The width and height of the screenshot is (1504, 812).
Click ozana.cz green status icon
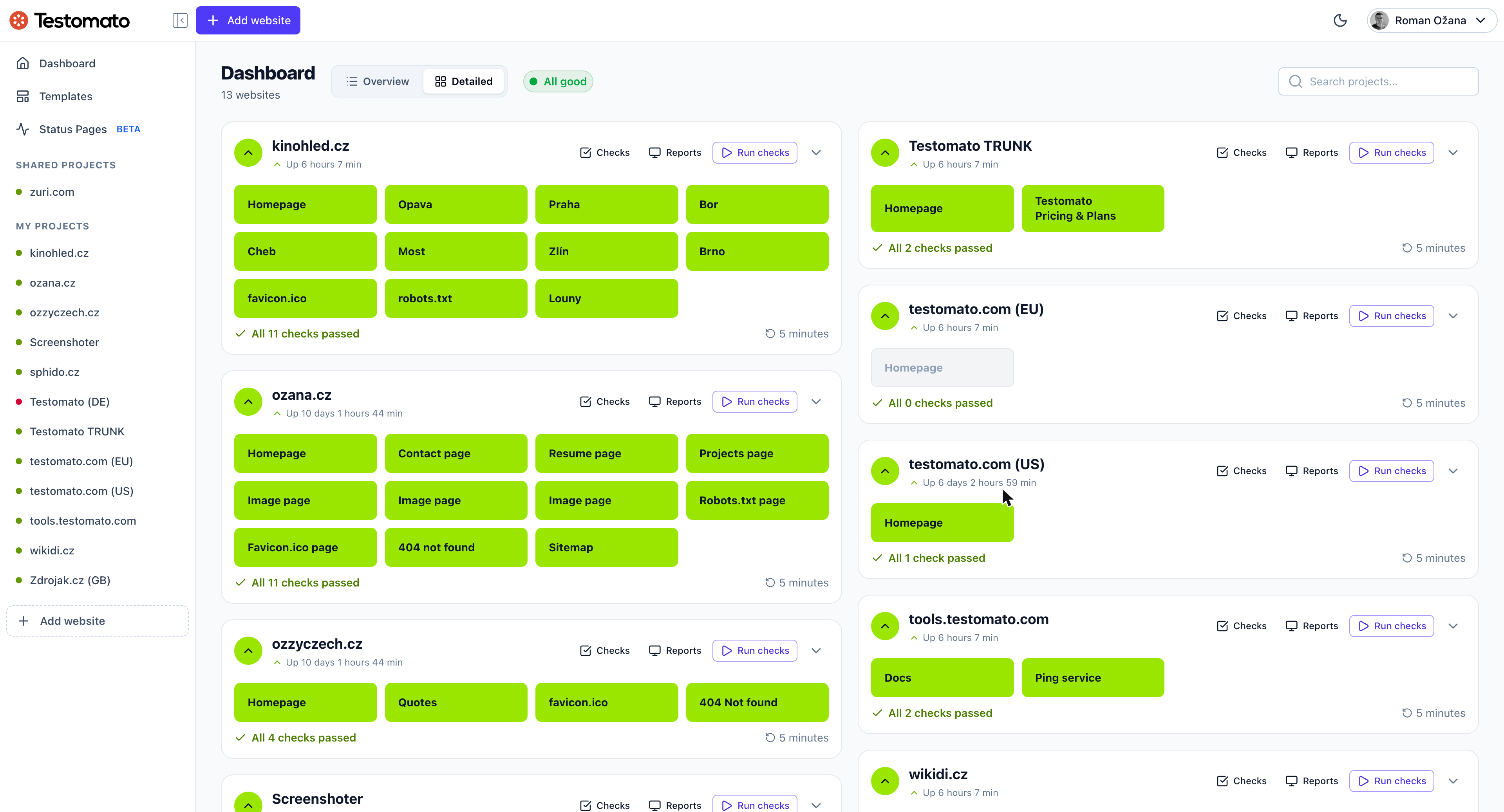248,402
